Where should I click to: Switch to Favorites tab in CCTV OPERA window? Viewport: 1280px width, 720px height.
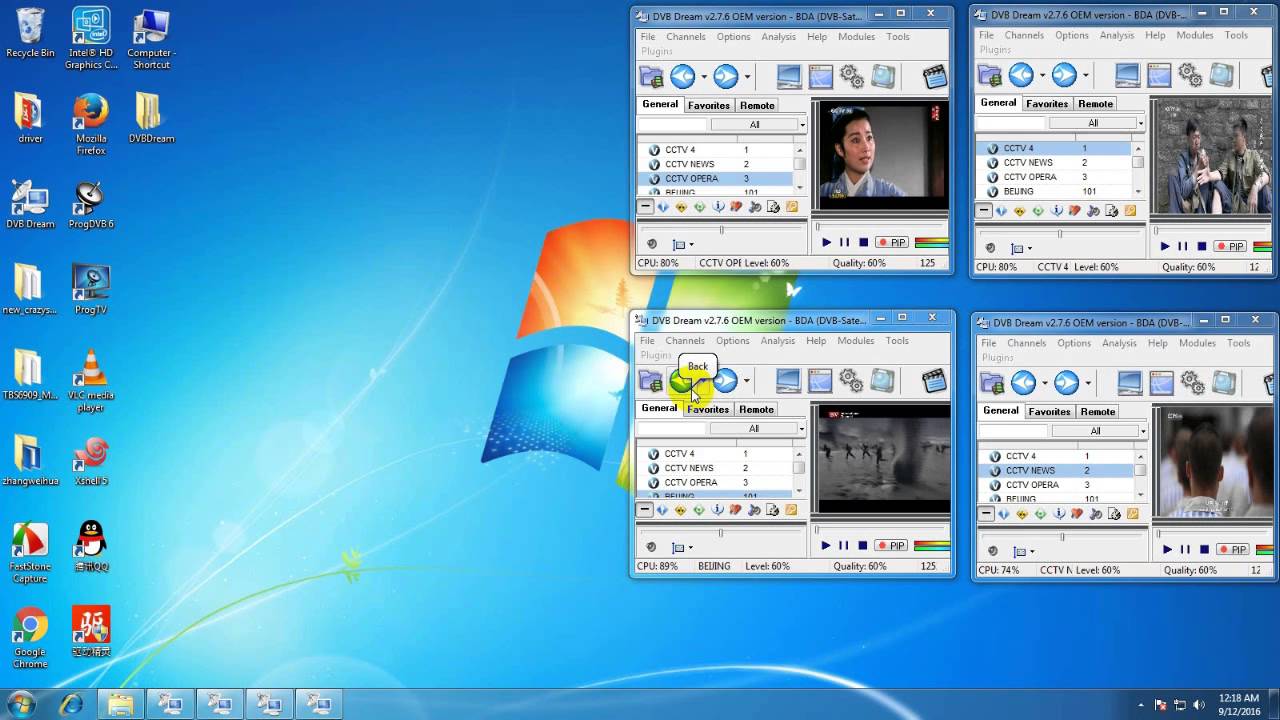[x=709, y=105]
